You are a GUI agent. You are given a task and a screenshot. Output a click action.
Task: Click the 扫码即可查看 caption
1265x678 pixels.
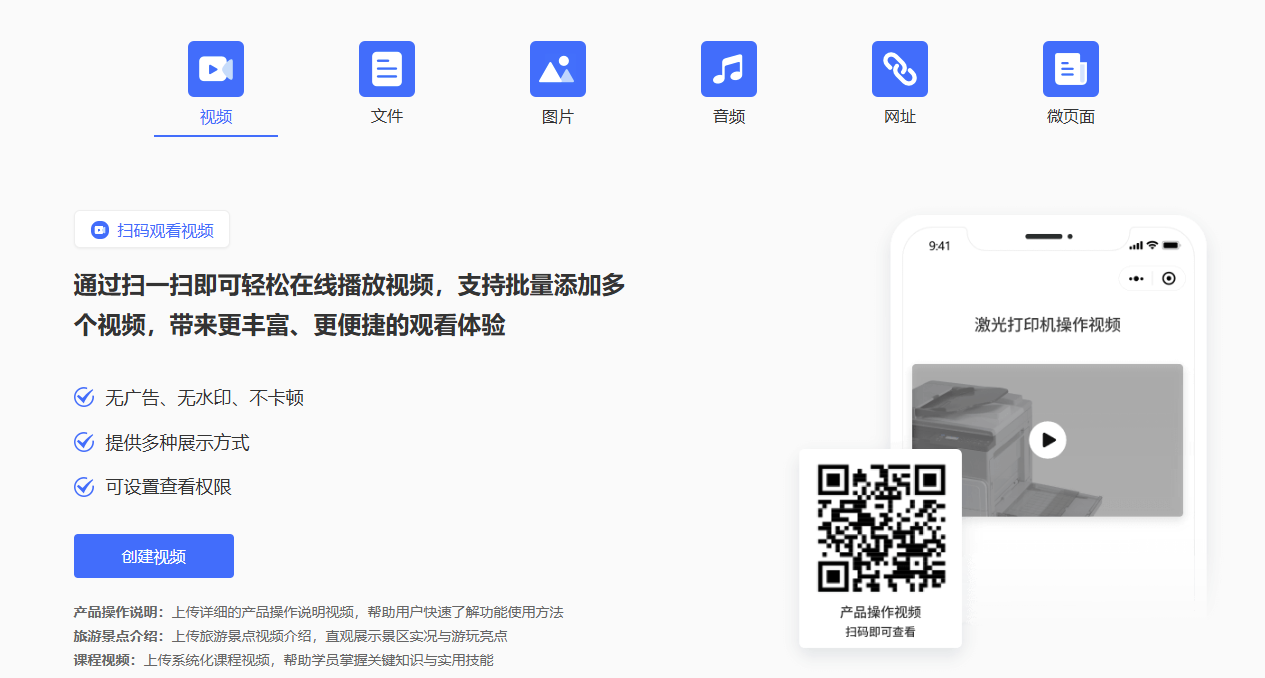pyautogui.click(x=880, y=632)
